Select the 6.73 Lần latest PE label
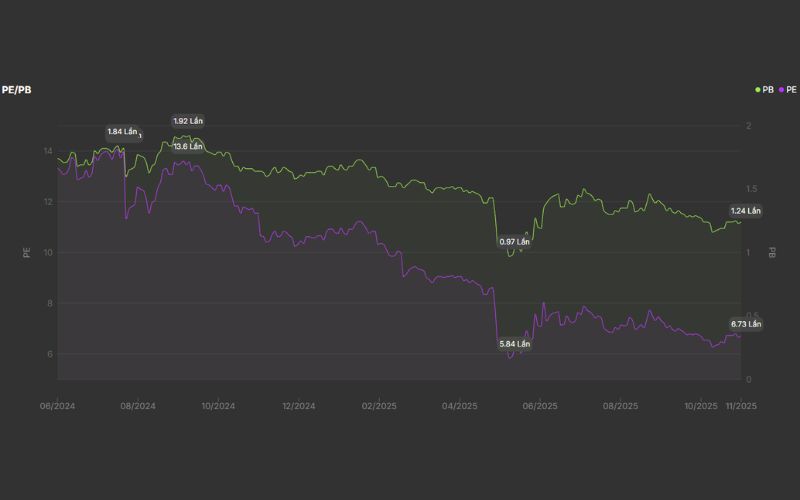The height and width of the screenshot is (500, 800). click(745, 324)
